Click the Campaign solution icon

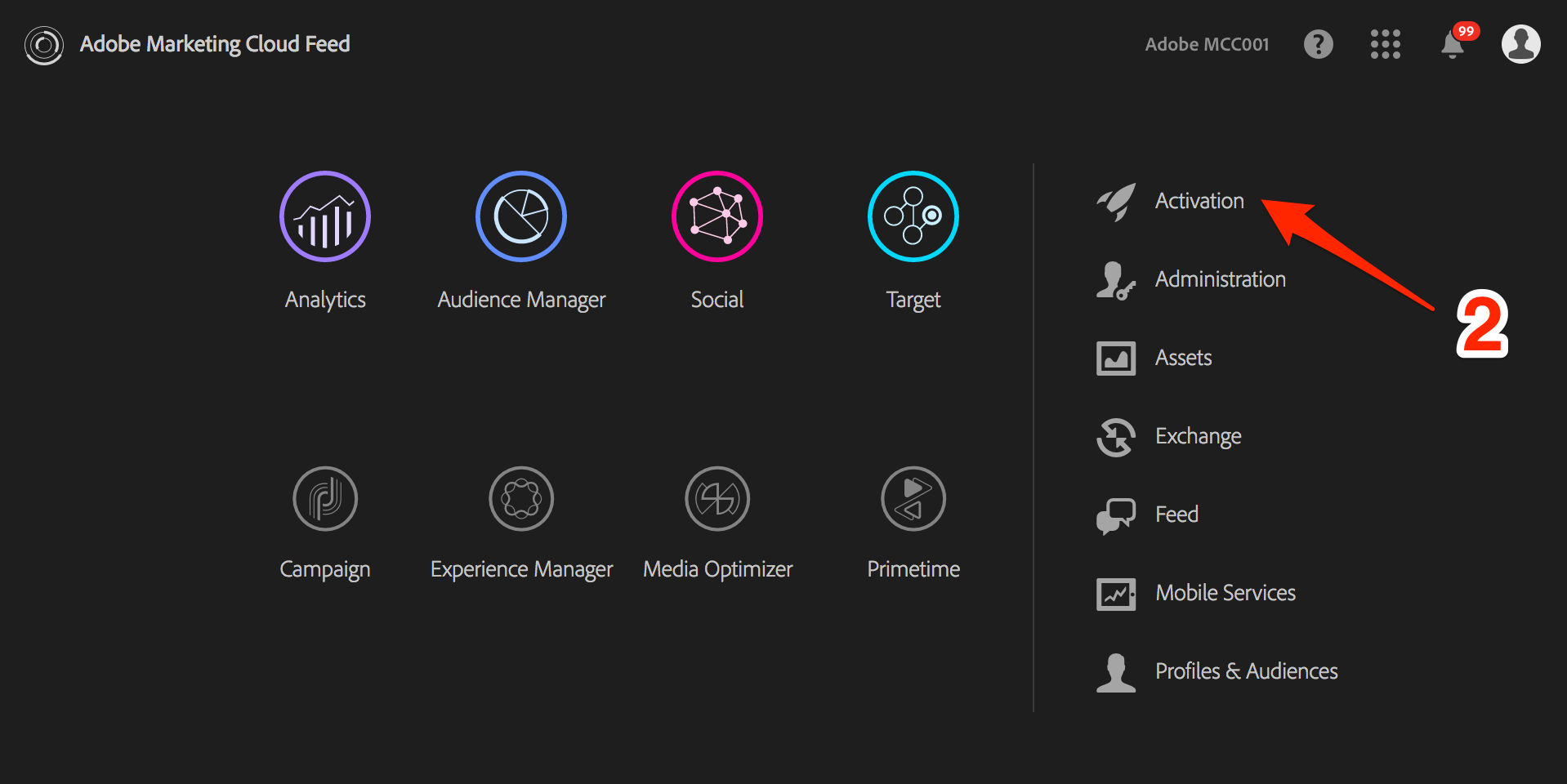[325, 498]
